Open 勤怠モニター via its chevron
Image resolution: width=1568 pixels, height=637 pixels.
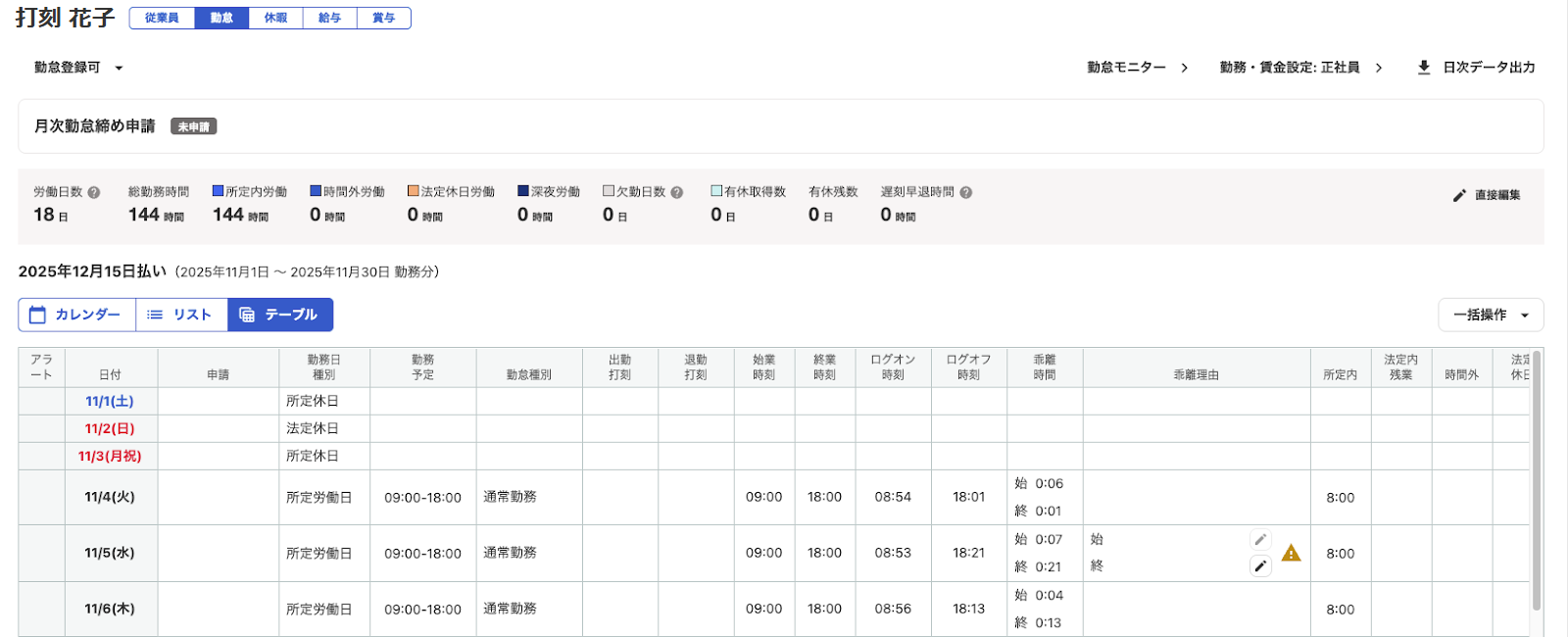(x=1184, y=68)
